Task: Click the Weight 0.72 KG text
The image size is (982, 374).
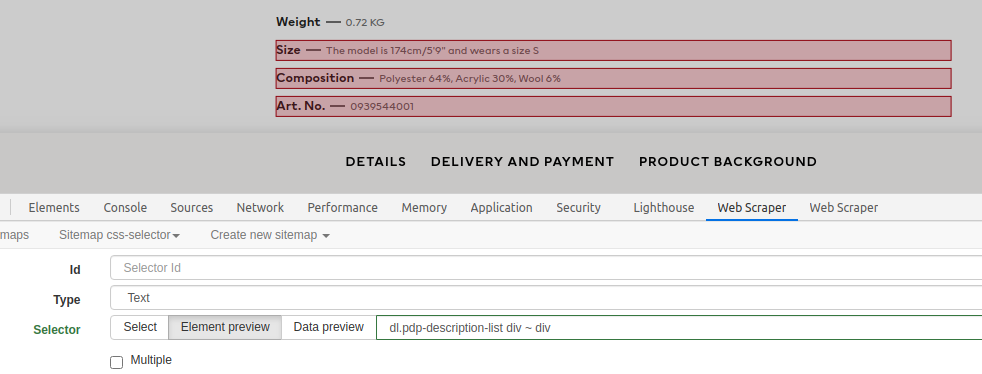Action: point(330,22)
